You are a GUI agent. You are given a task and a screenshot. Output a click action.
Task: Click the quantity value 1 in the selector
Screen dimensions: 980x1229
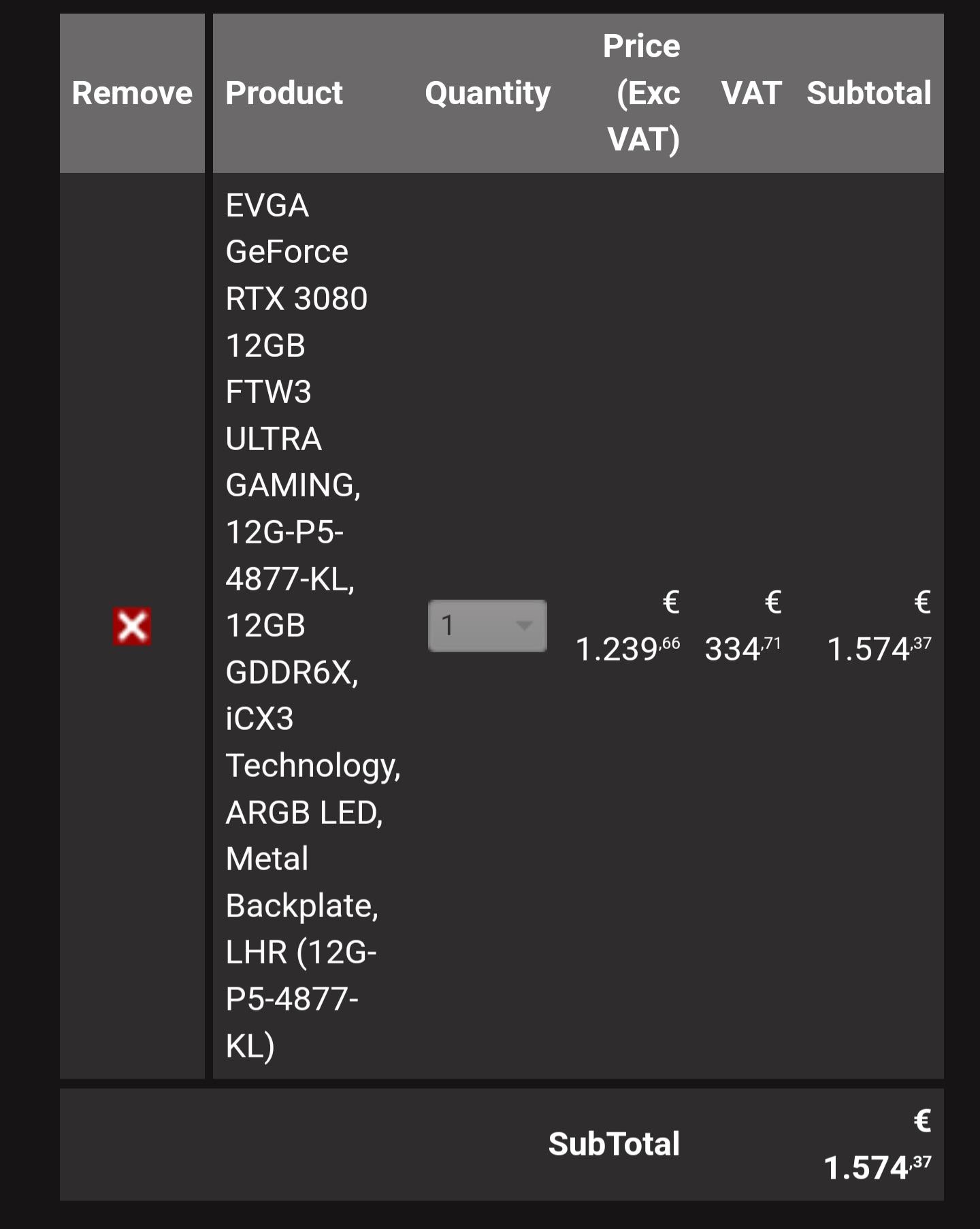coord(448,626)
